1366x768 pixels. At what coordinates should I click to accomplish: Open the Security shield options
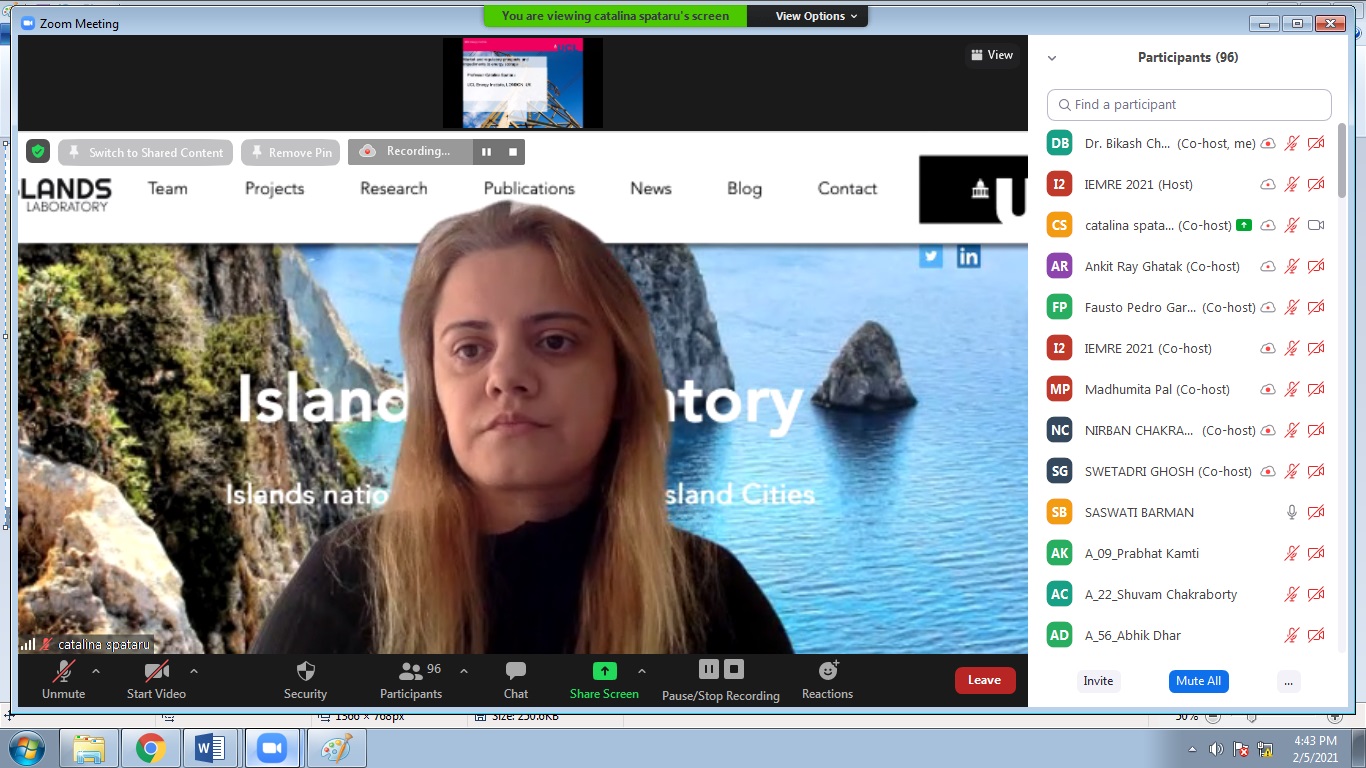click(305, 680)
